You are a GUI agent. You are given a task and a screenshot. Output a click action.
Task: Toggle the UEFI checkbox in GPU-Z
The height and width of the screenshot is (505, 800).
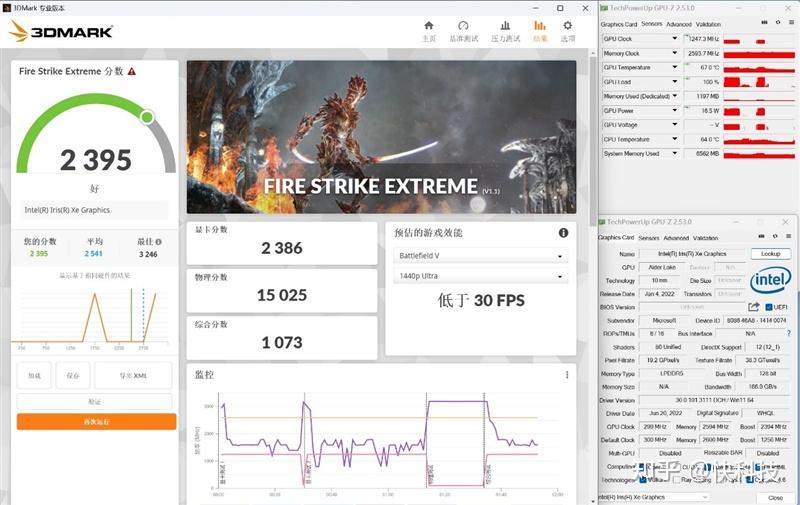[x=768, y=307]
